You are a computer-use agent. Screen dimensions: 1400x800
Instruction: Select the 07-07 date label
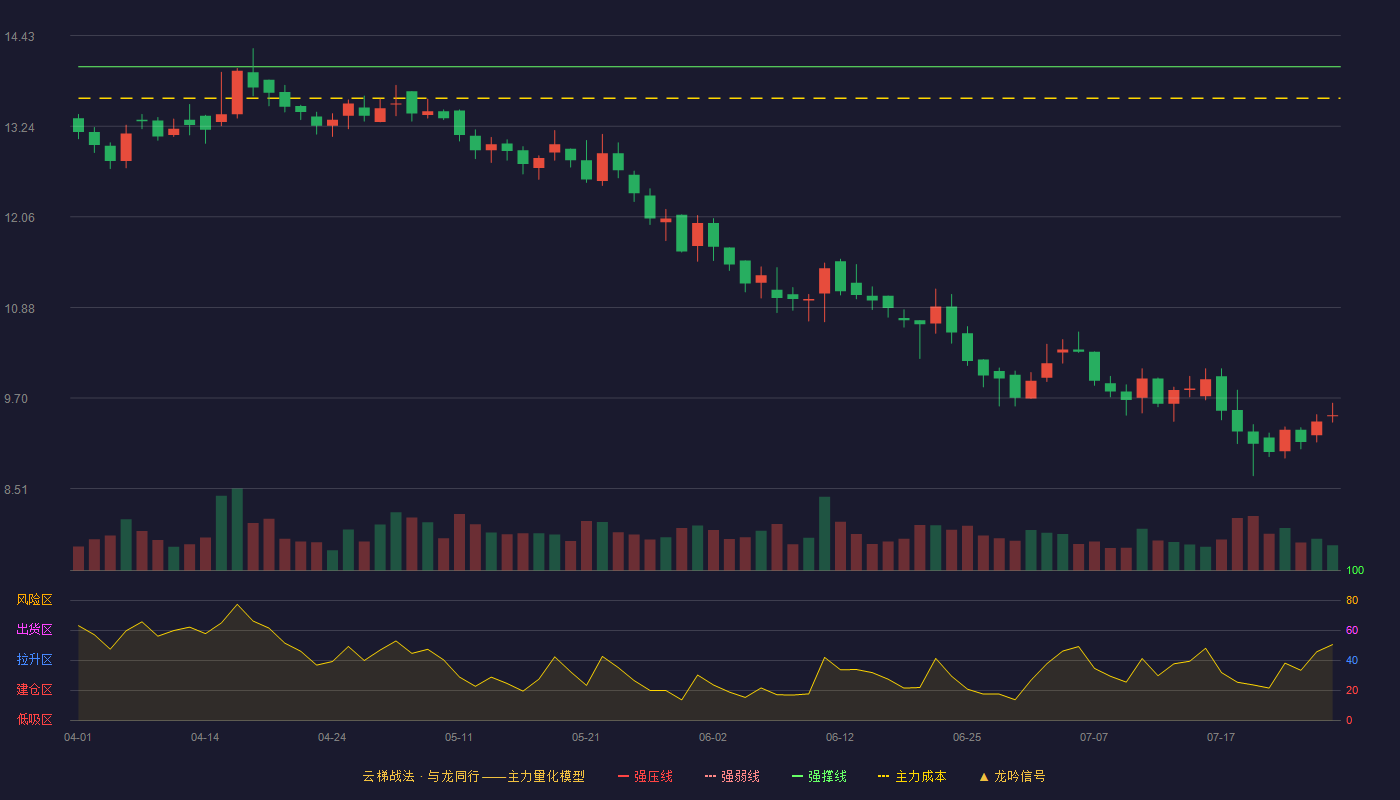(x=1094, y=737)
